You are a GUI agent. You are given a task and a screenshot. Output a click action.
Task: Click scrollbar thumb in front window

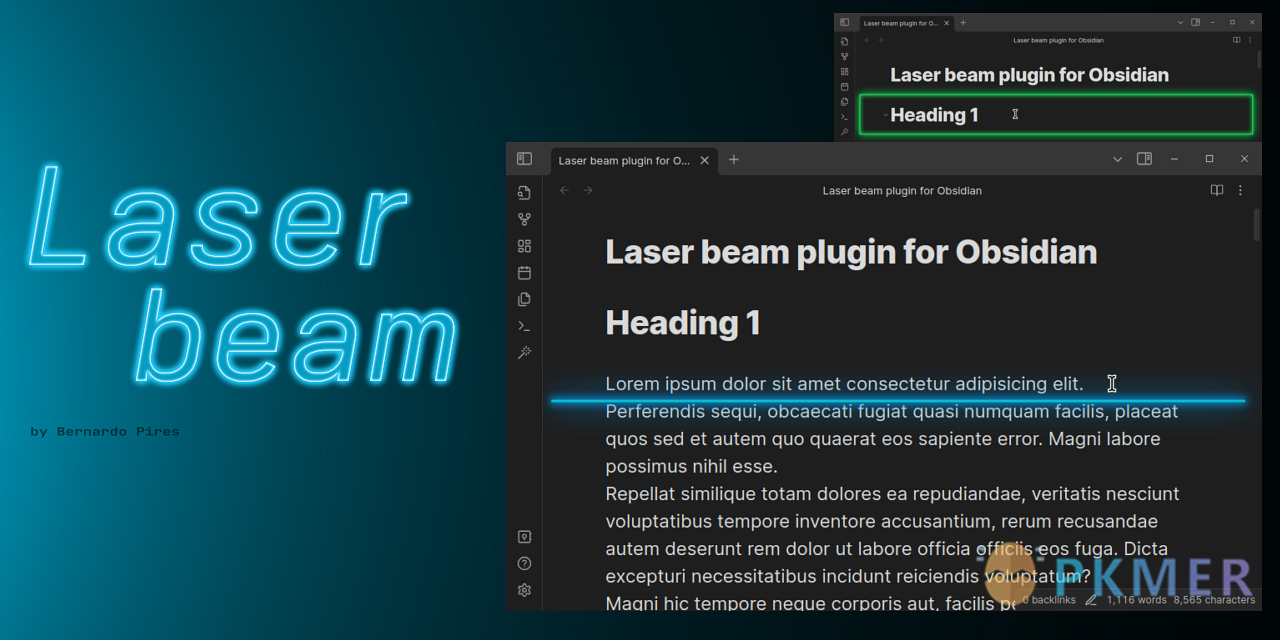click(1257, 224)
